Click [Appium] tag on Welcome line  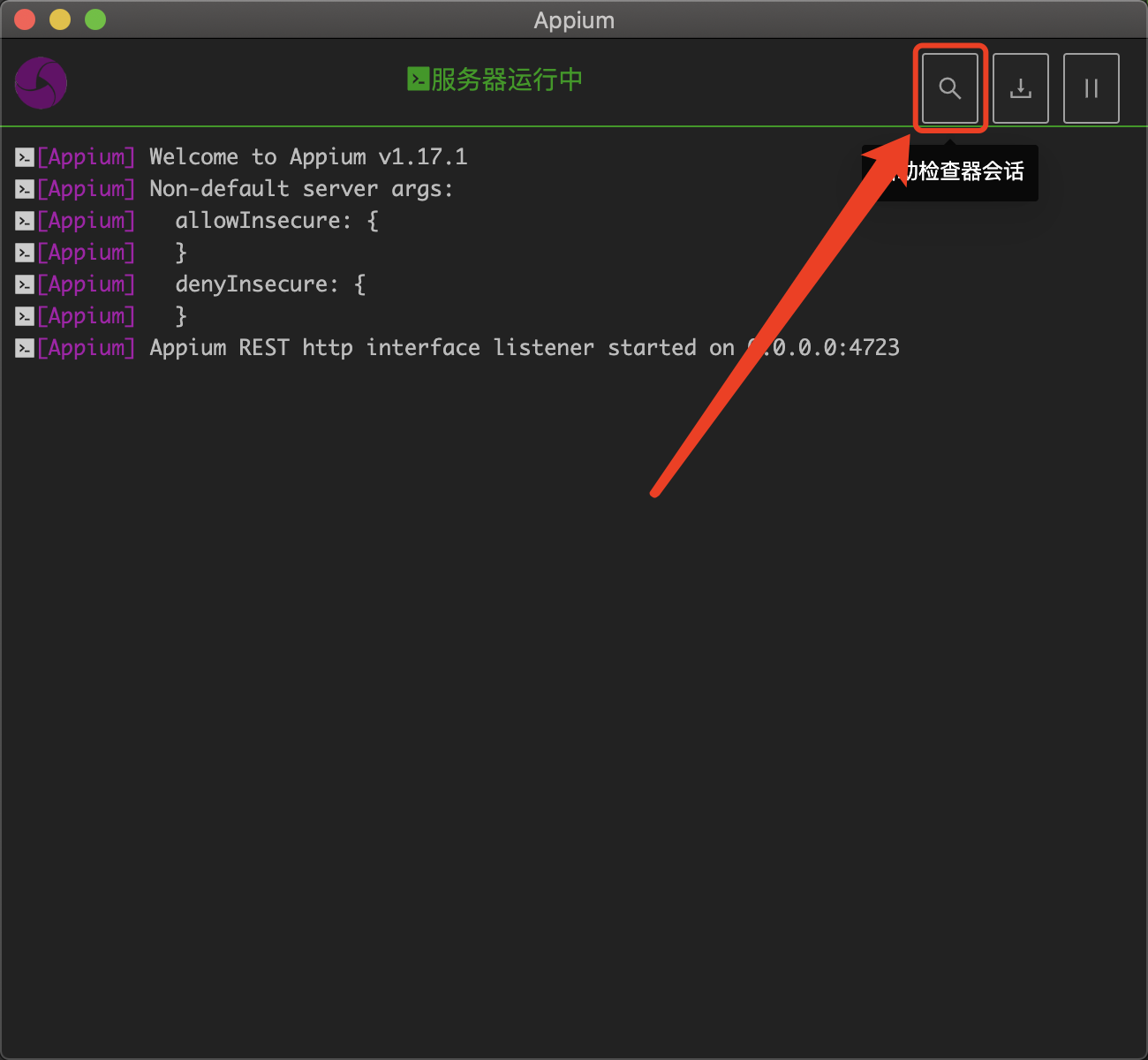[87, 157]
